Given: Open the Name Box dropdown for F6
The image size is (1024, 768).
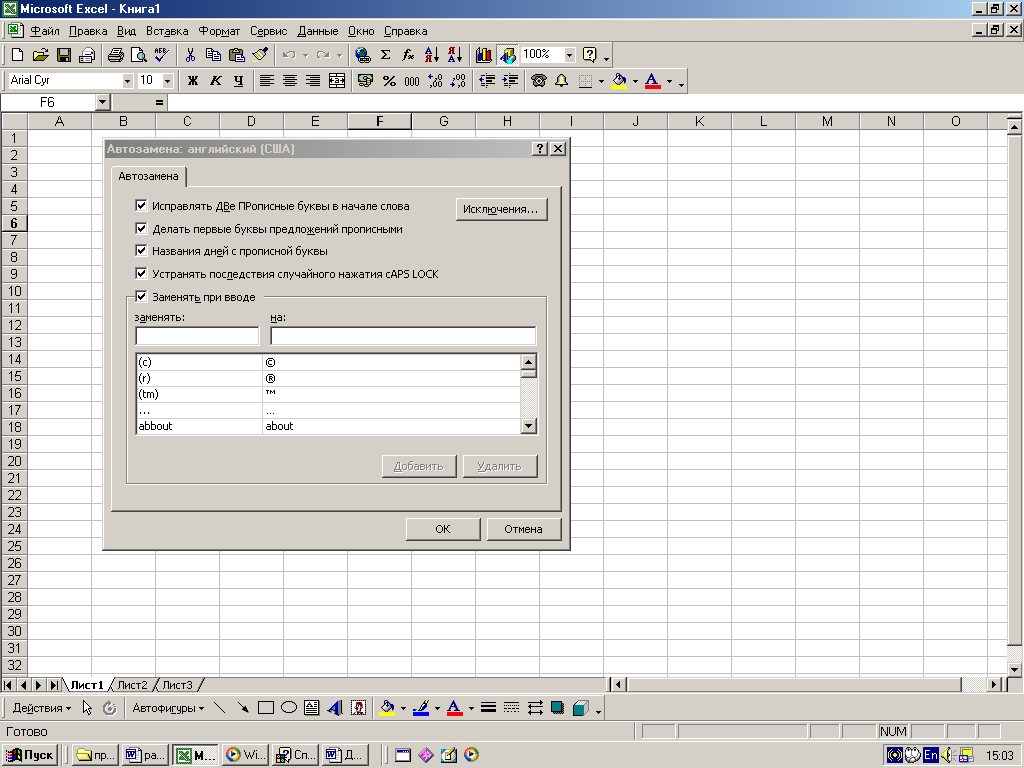Looking at the screenshot, I should pyautogui.click(x=102, y=103).
